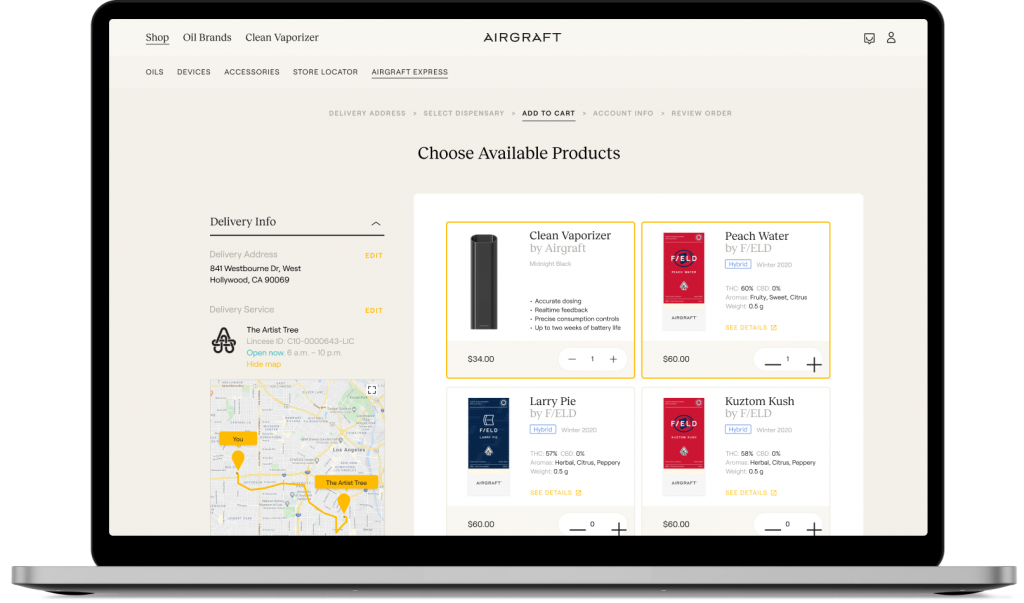Click the AIRGRAFT logo
This screenshot has width=1024, height=603.
click(522, 37)
